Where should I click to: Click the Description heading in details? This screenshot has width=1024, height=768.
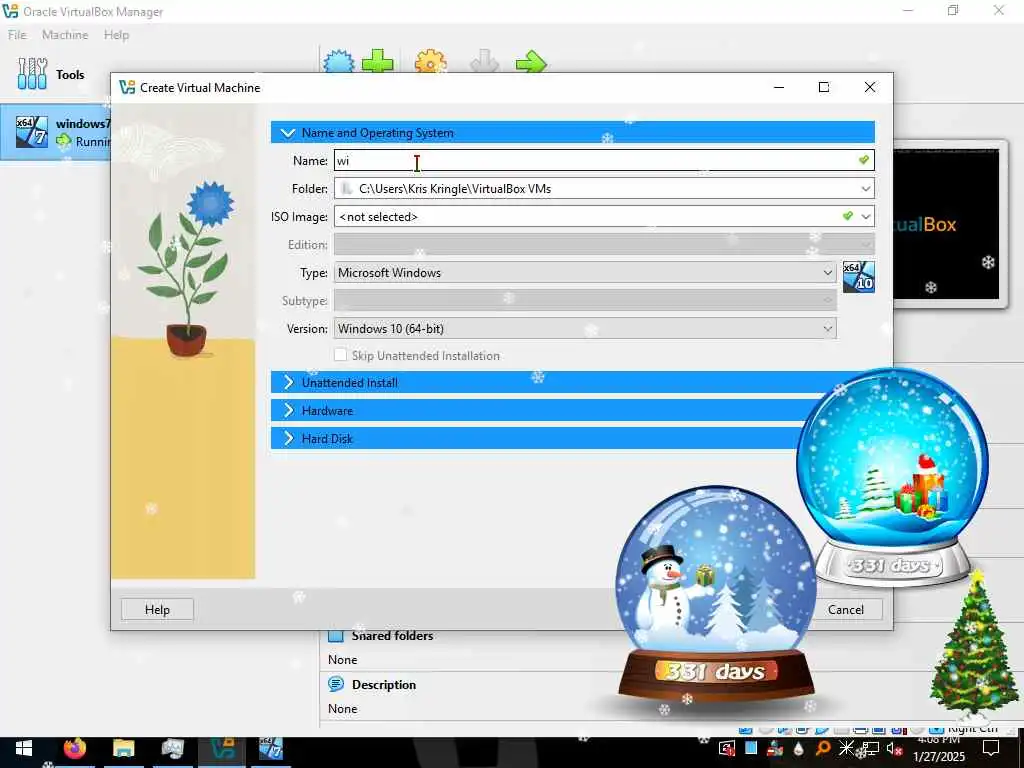tap(384, 684)
